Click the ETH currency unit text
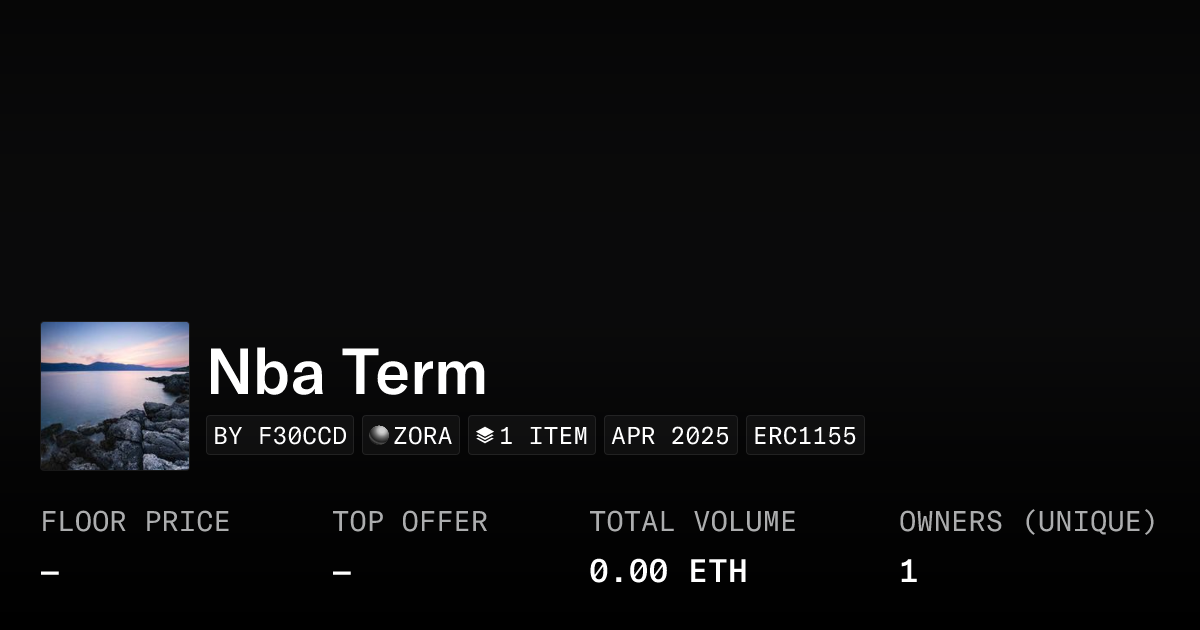 tap(718, 572)
